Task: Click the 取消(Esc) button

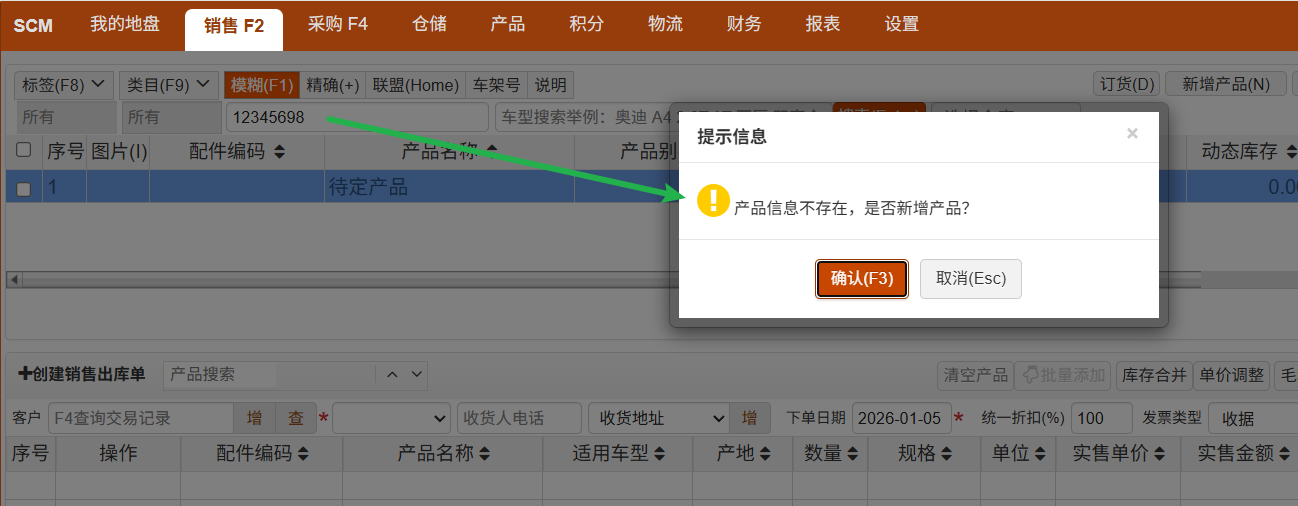Action: click(x=970, y=278)
